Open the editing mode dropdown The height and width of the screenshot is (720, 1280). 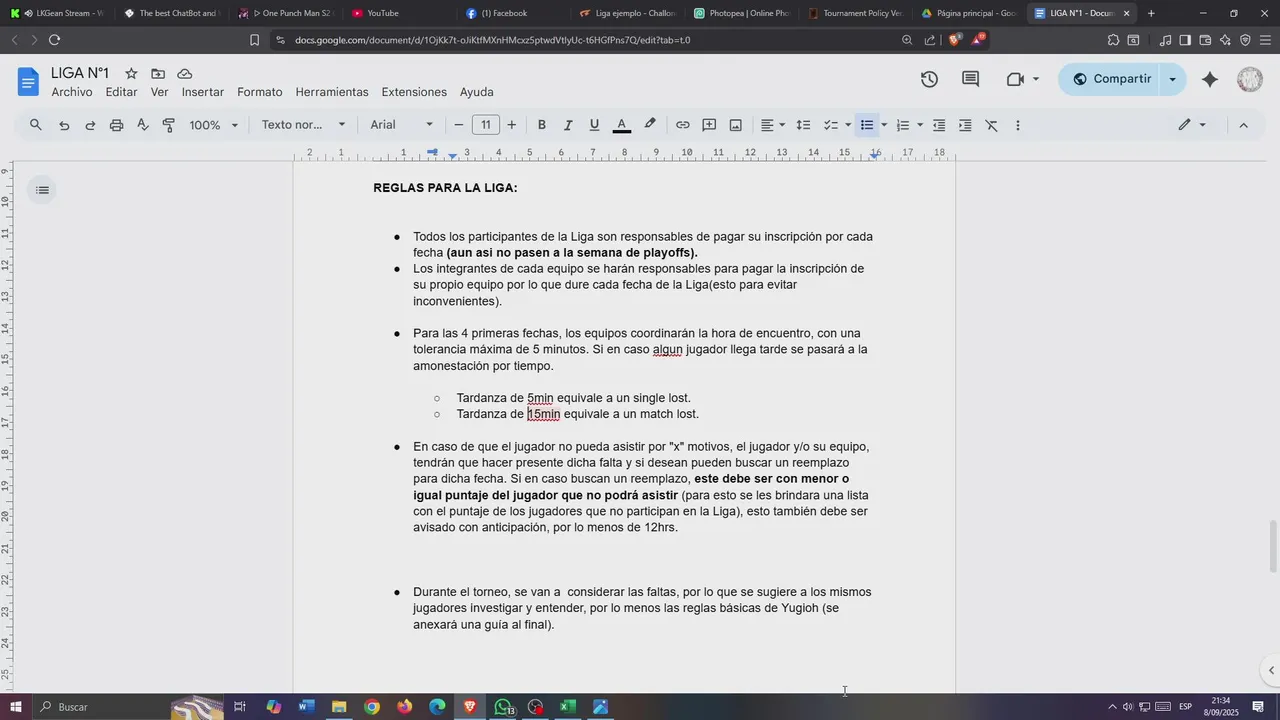click(1192, 125)
